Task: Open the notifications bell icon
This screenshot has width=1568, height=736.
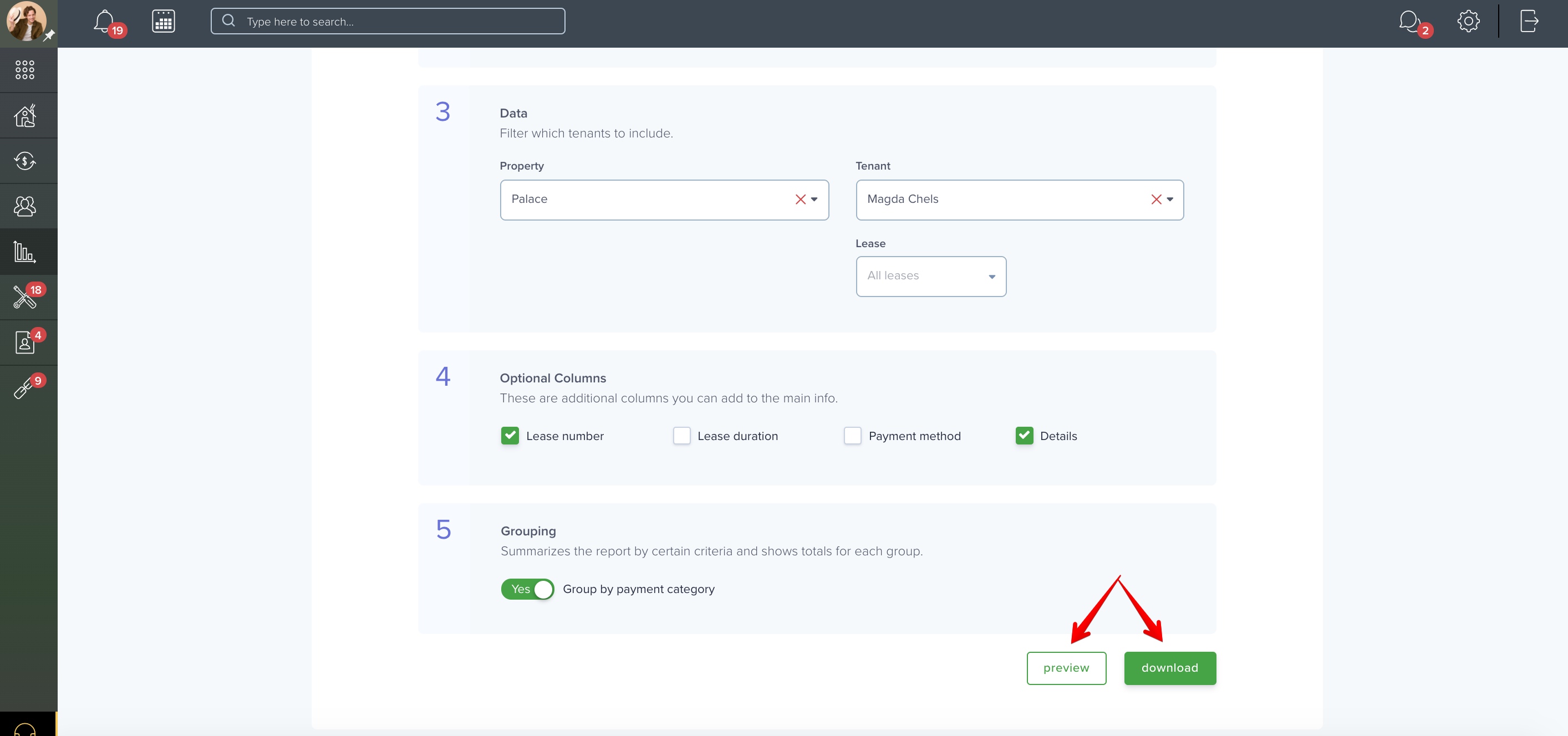Action: 104,22
